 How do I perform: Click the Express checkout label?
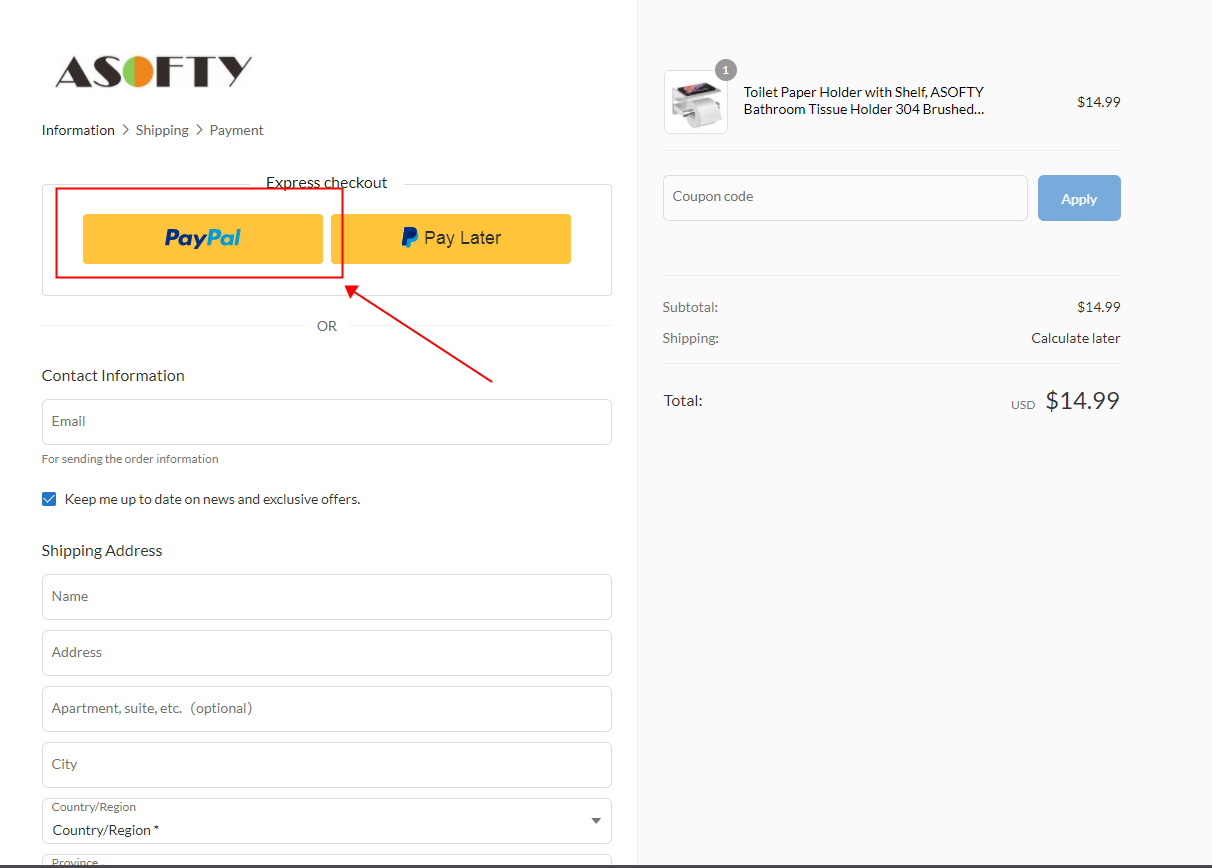pyautogui.click(x=327, y=183)
